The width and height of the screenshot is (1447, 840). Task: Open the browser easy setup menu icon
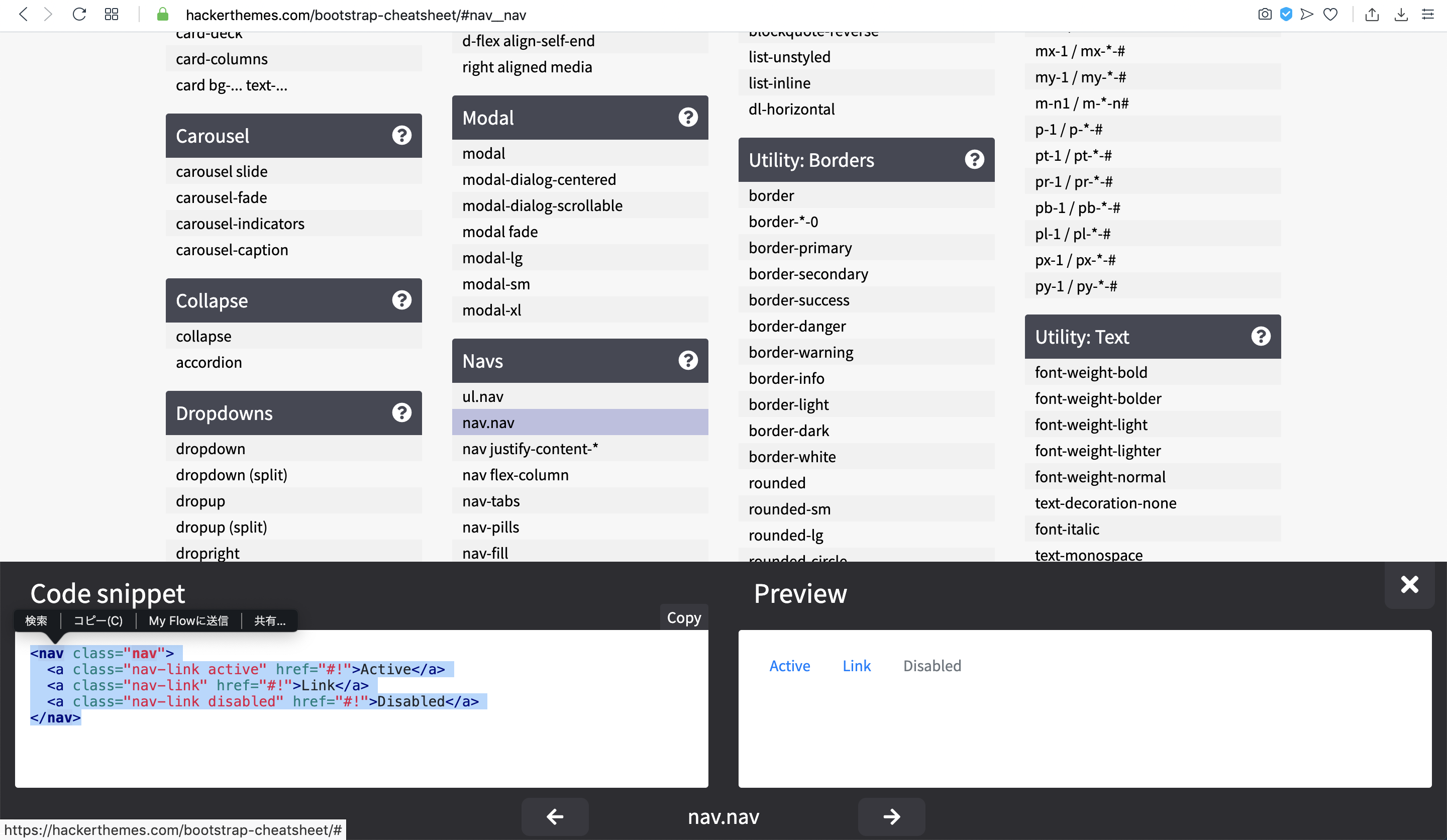point(1427,15)
